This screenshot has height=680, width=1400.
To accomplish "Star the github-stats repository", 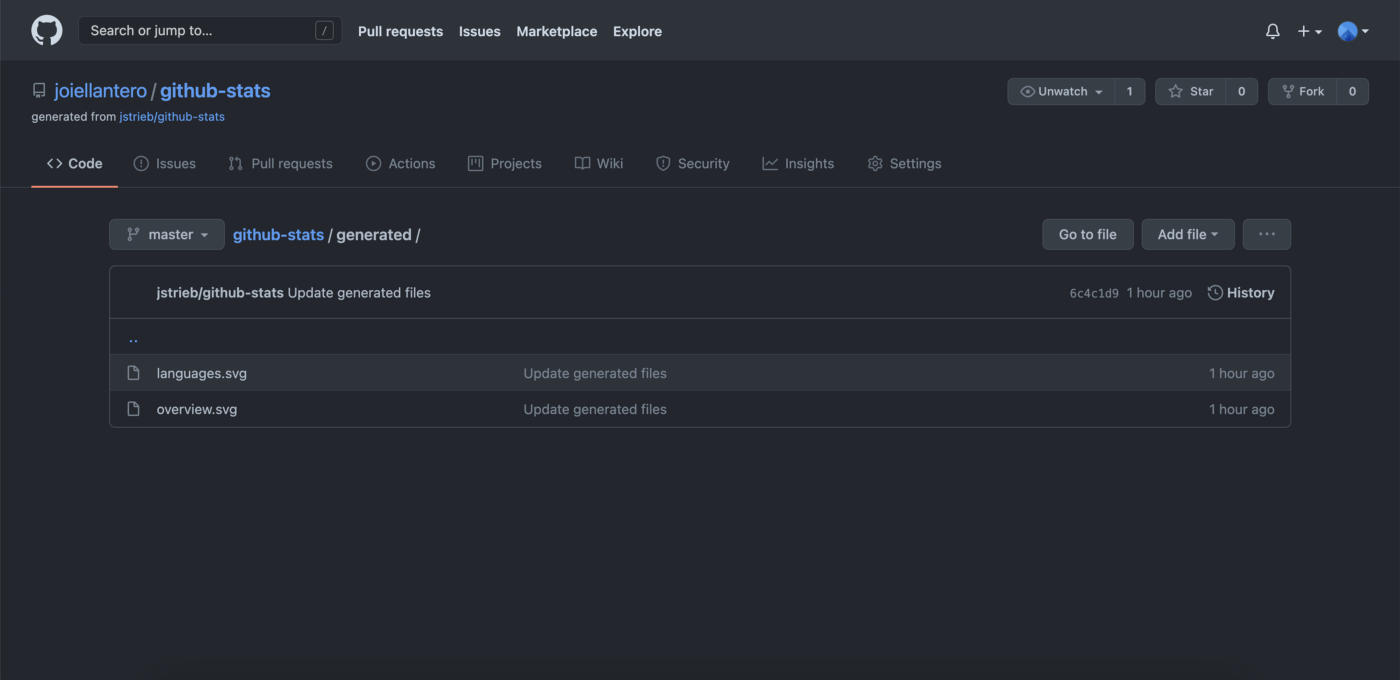I will coord(1190,91).
